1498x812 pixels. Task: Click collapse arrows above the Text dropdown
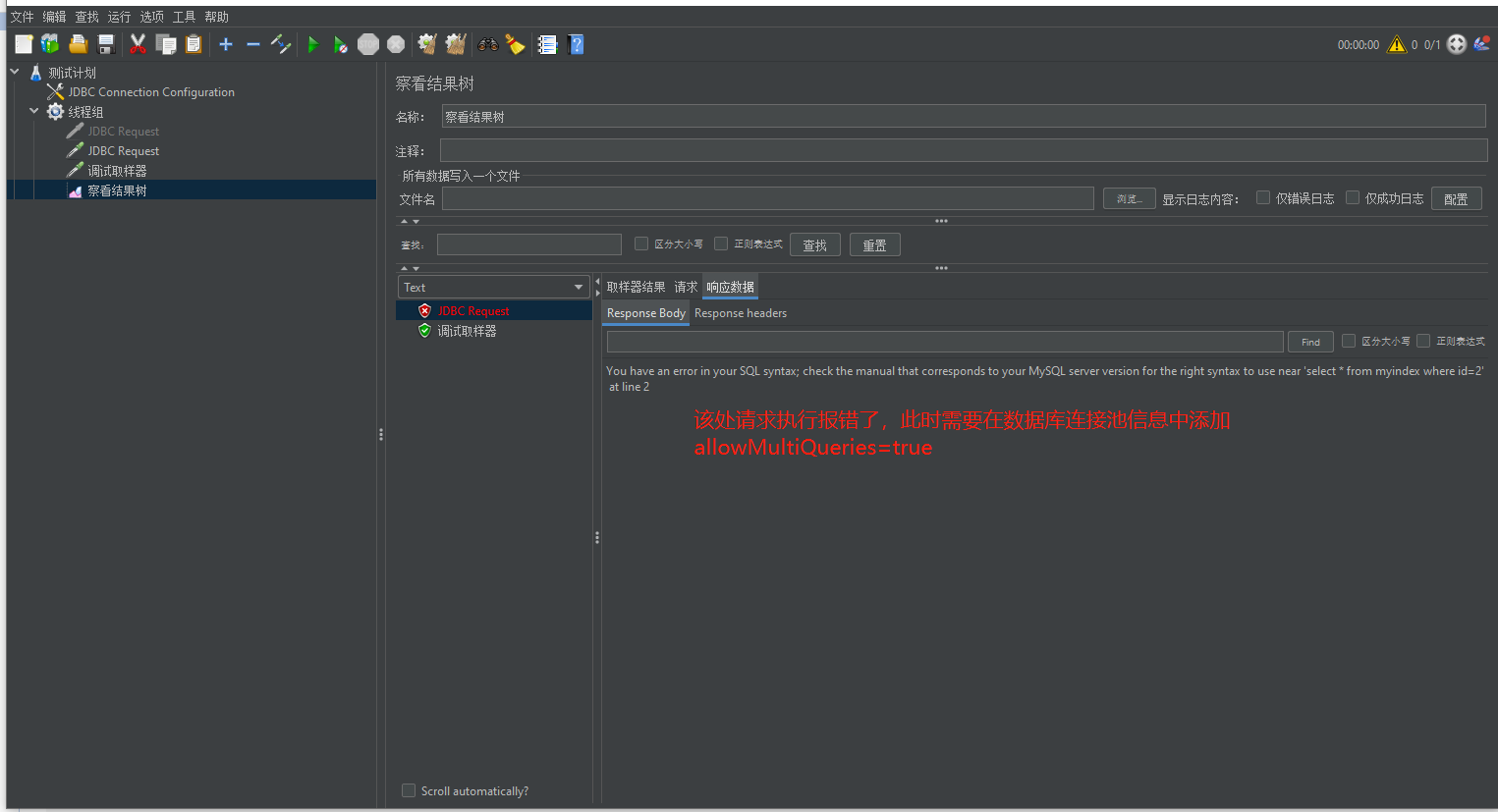pyautogui.click(x=410, y=268)
